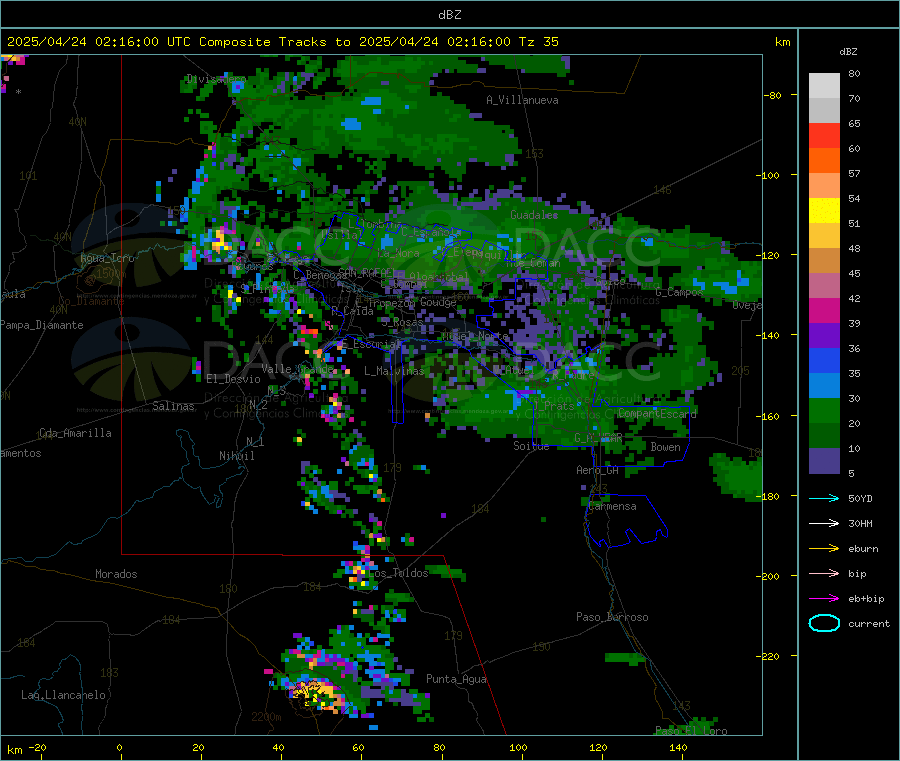Screen dimensions: 900x761
Task: Click the 'Salinas' map label
Action: [173, 406]
